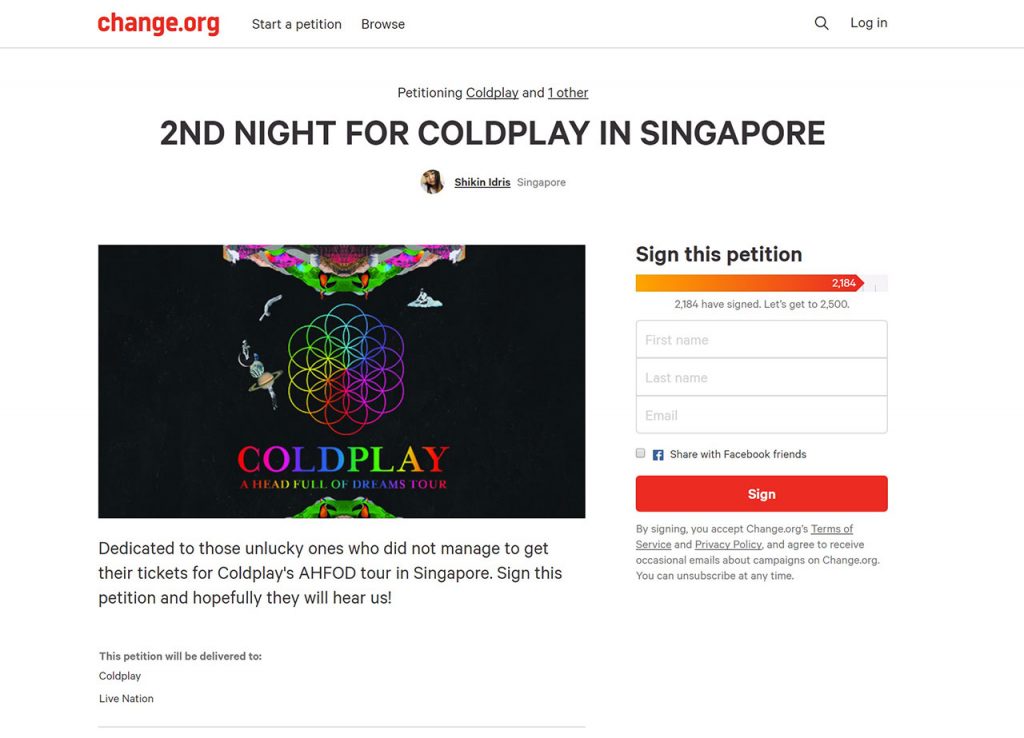This screenshot has height=738, width=1024.
Task: Focus the First name input field
Action: click(761, 339)
